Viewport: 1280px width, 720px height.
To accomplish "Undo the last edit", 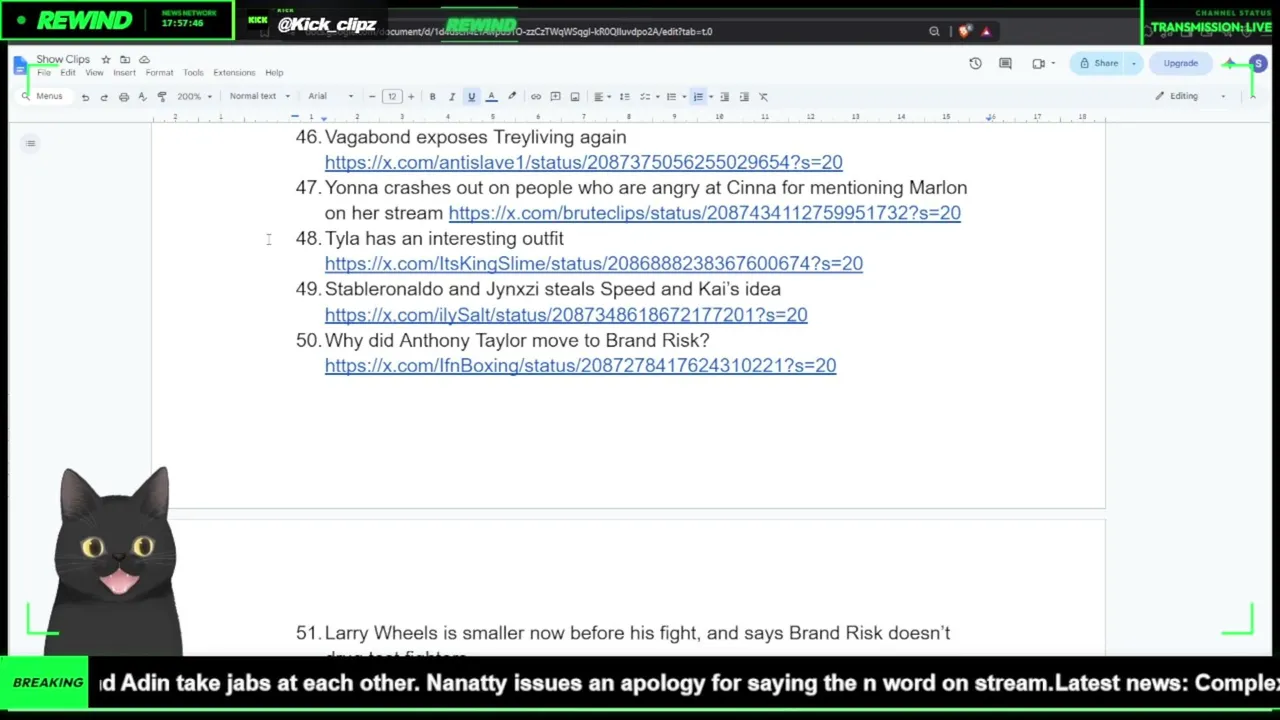I will click(x=85, y=97).
